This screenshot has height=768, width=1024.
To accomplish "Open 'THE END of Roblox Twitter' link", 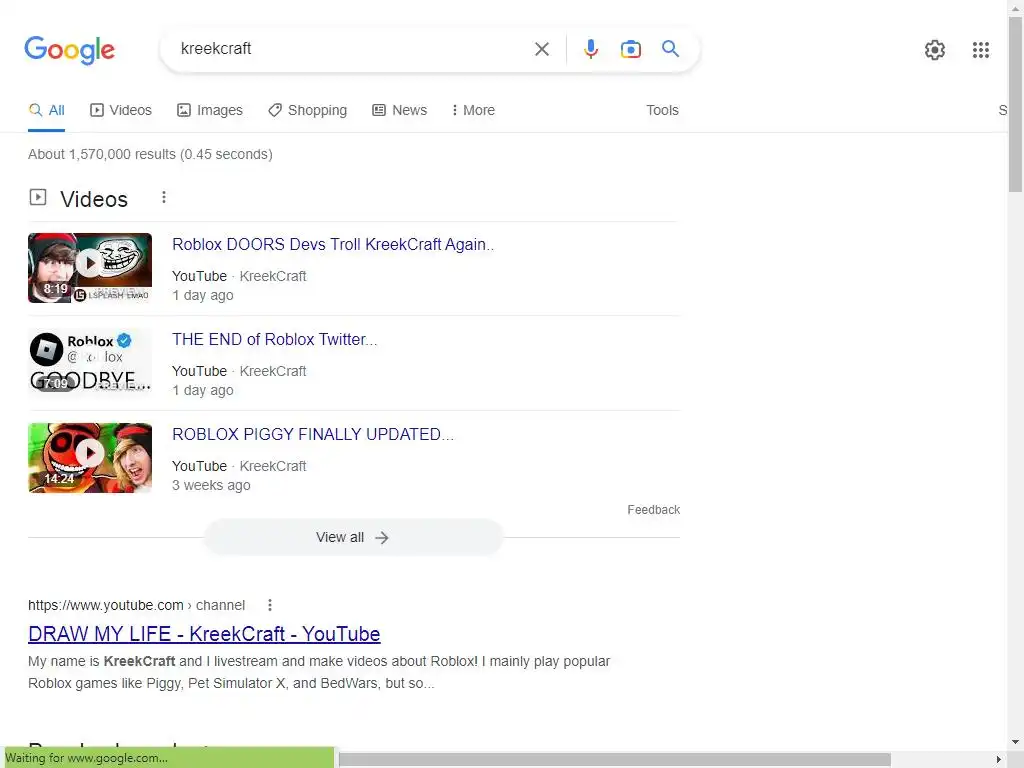I will (x=275, y=340).
